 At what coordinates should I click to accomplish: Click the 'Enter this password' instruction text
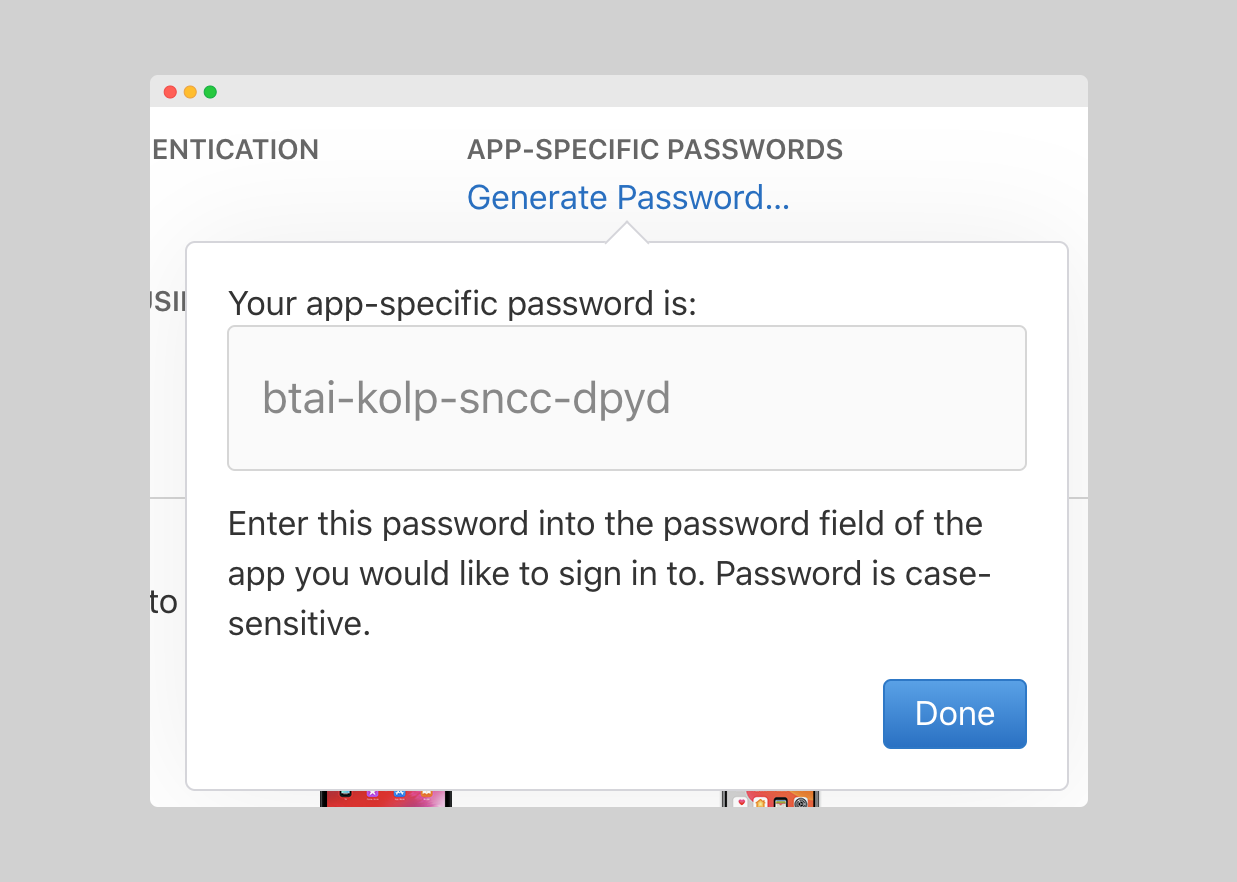point(605,573)
